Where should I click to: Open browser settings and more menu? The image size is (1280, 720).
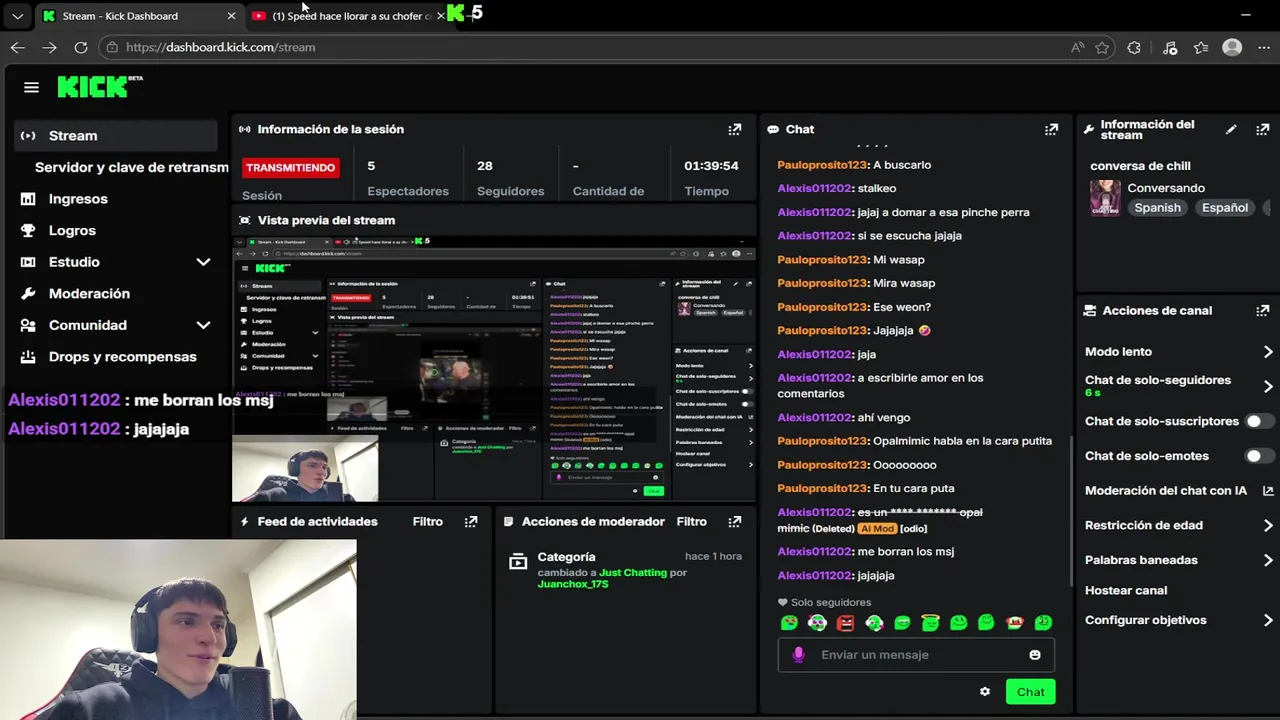tap(1263, 47)
